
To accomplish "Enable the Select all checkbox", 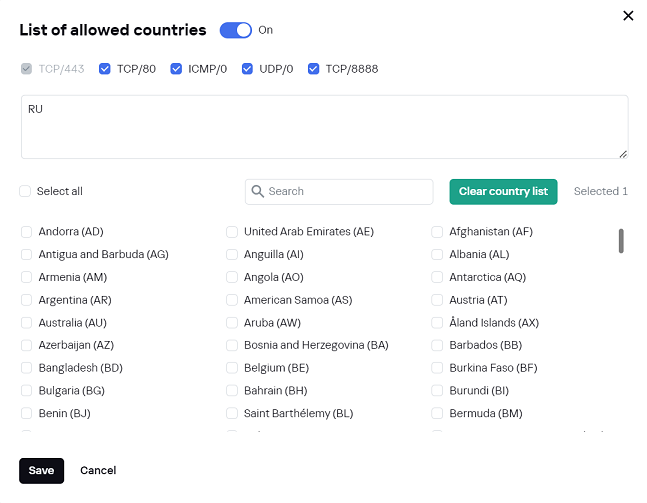I will pos(26,191).
